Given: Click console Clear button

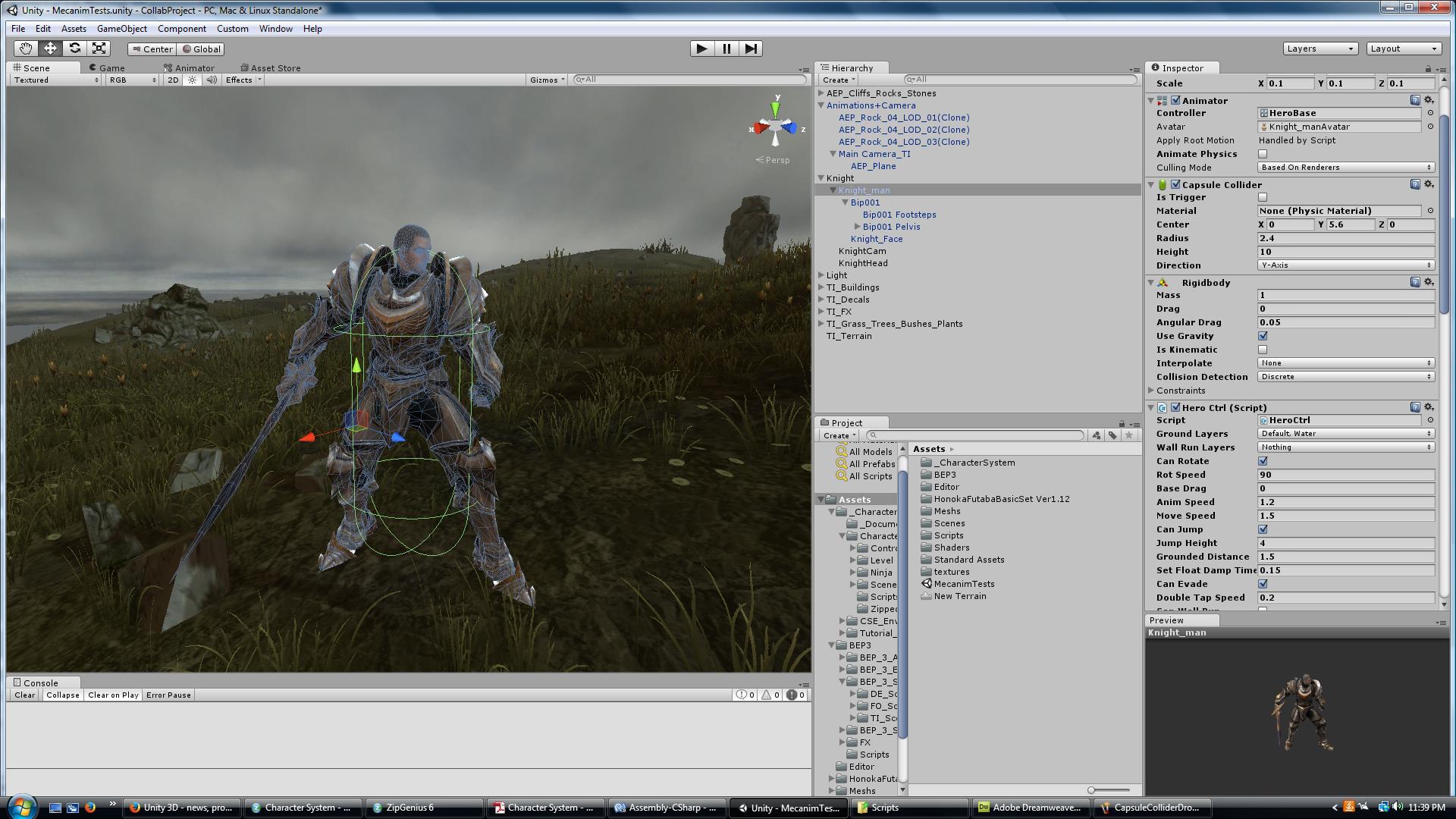Looking at the screenshot, I should point(24,695).
